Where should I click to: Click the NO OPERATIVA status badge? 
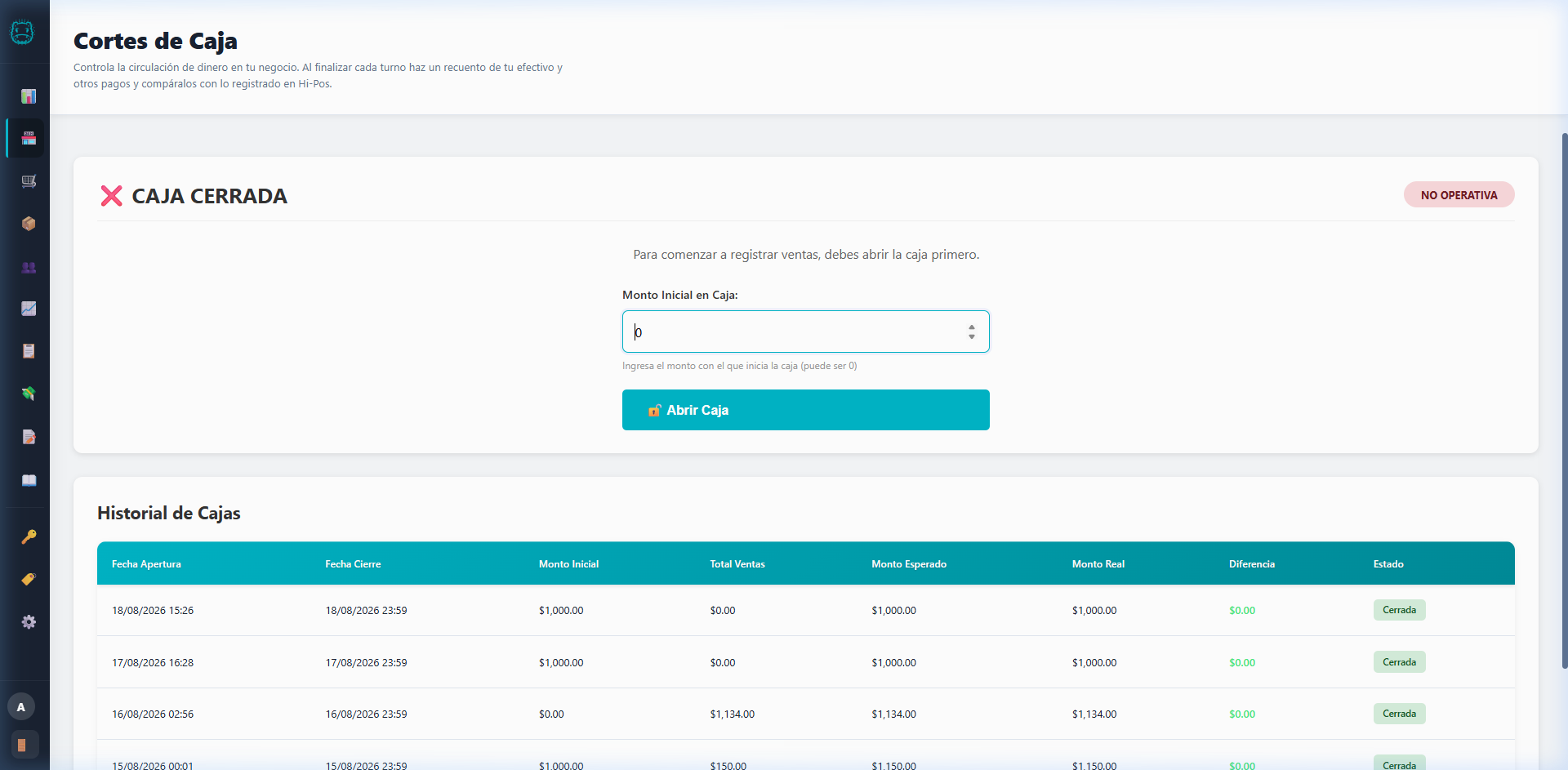(1459, 195)
